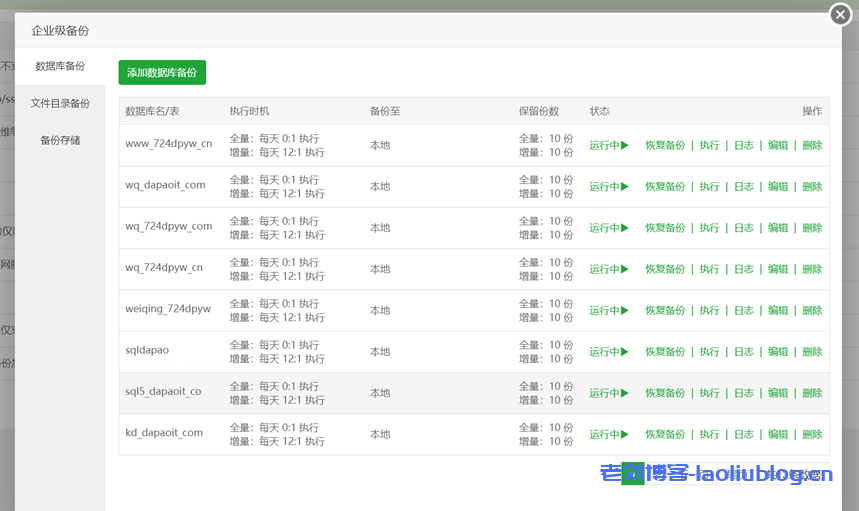Click 执行 for weiqing_724dpyw backup
The height and width of the screenshot is (511, 859).
point(709,310)
